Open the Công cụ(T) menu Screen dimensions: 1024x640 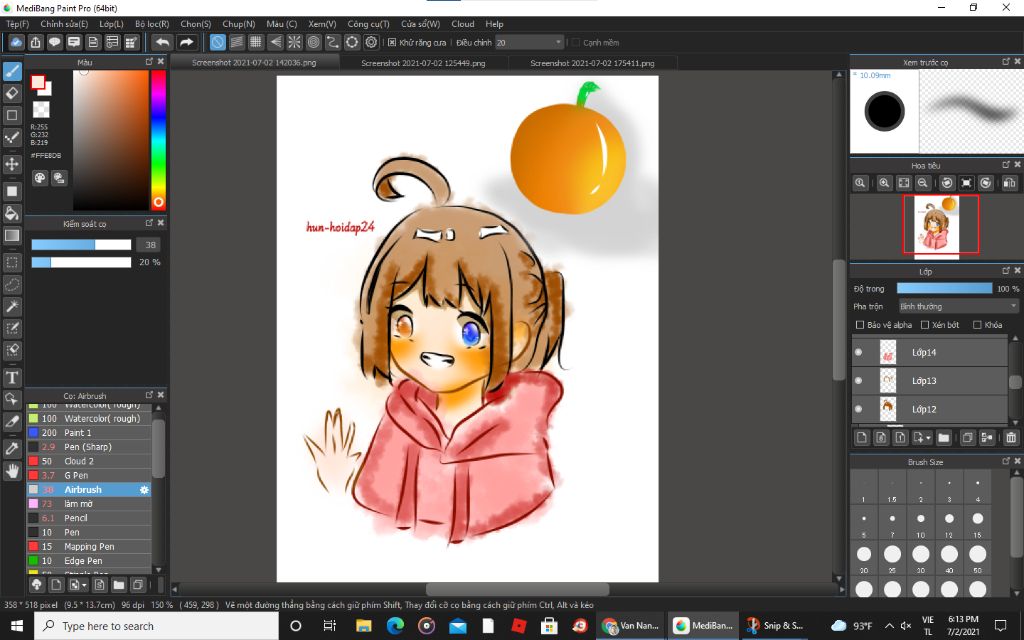pos(368,24)
